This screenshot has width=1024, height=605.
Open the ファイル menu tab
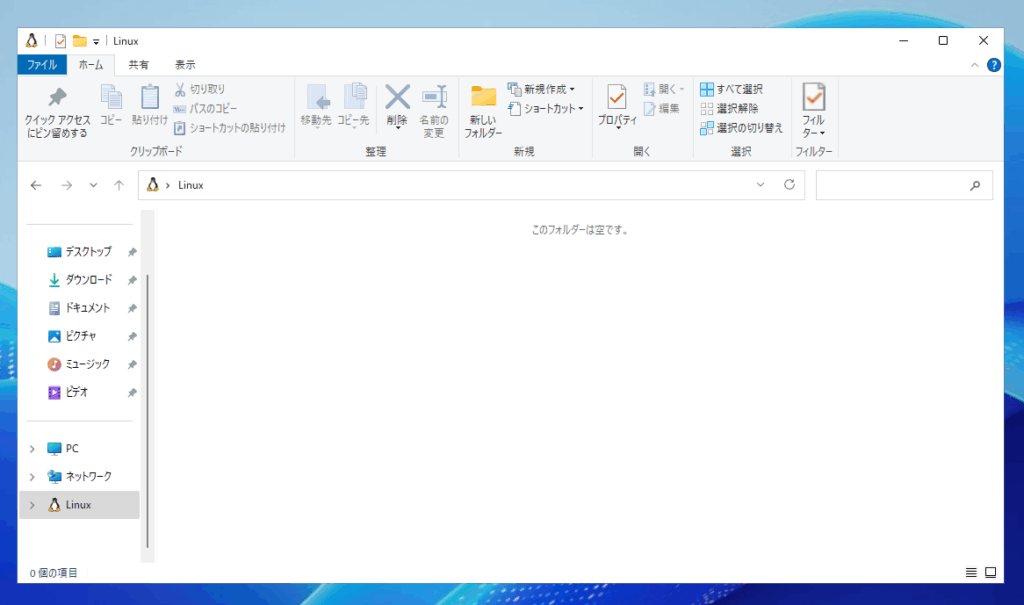click(x=42, y=65)
